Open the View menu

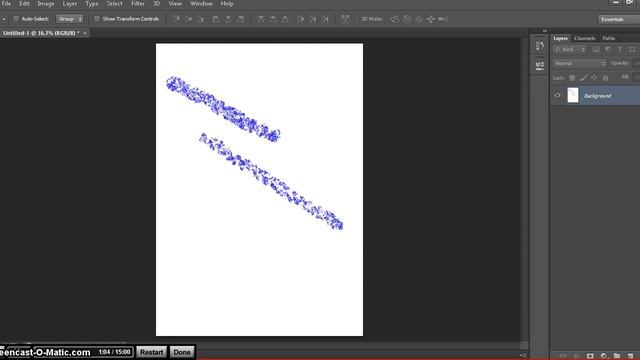175,4
